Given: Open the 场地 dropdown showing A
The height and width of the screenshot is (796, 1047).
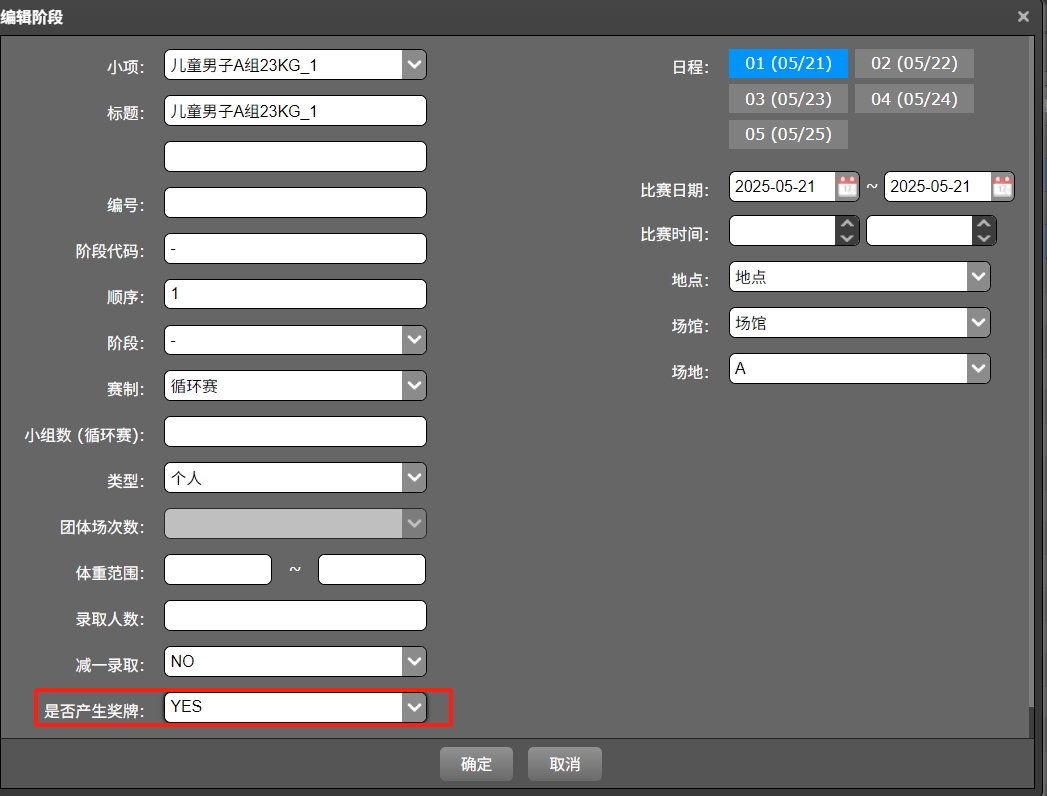Looking at the screenshot, I should coord(978,369).
